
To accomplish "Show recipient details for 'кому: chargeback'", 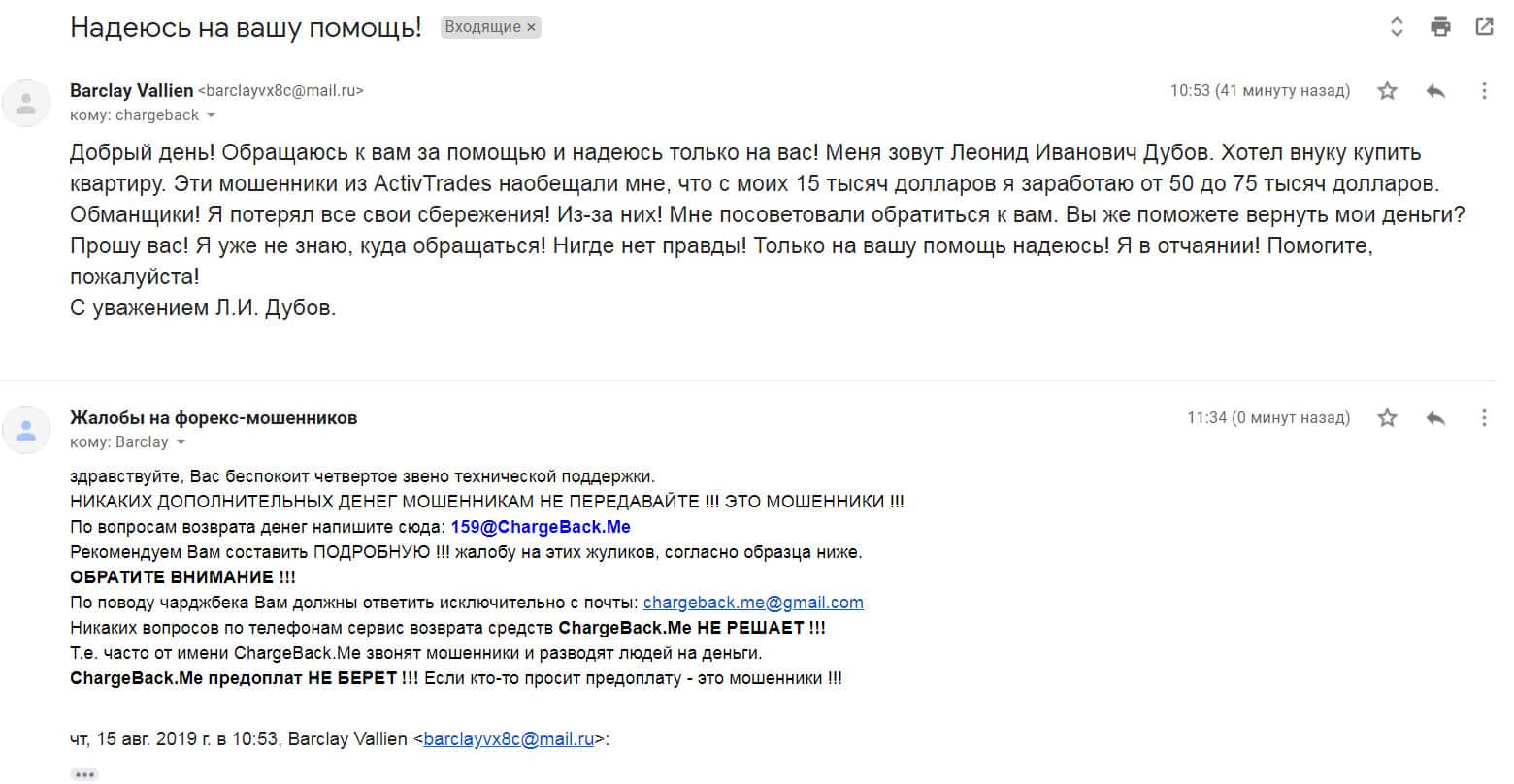I will tap(211, 115).
